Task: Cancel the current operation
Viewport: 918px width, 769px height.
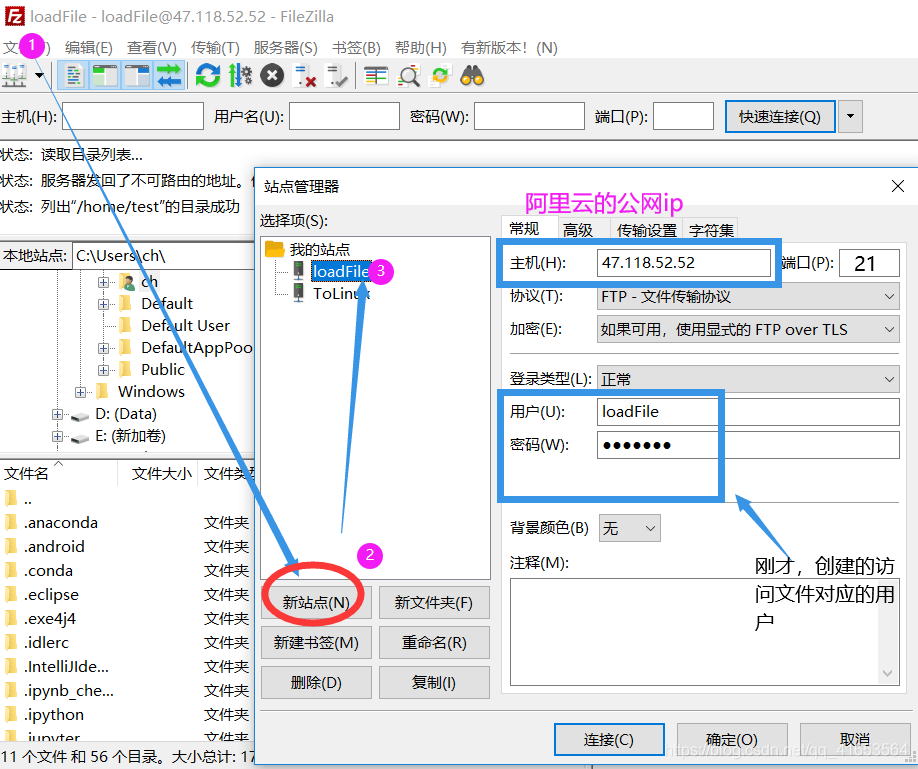Action: [272, 76]
